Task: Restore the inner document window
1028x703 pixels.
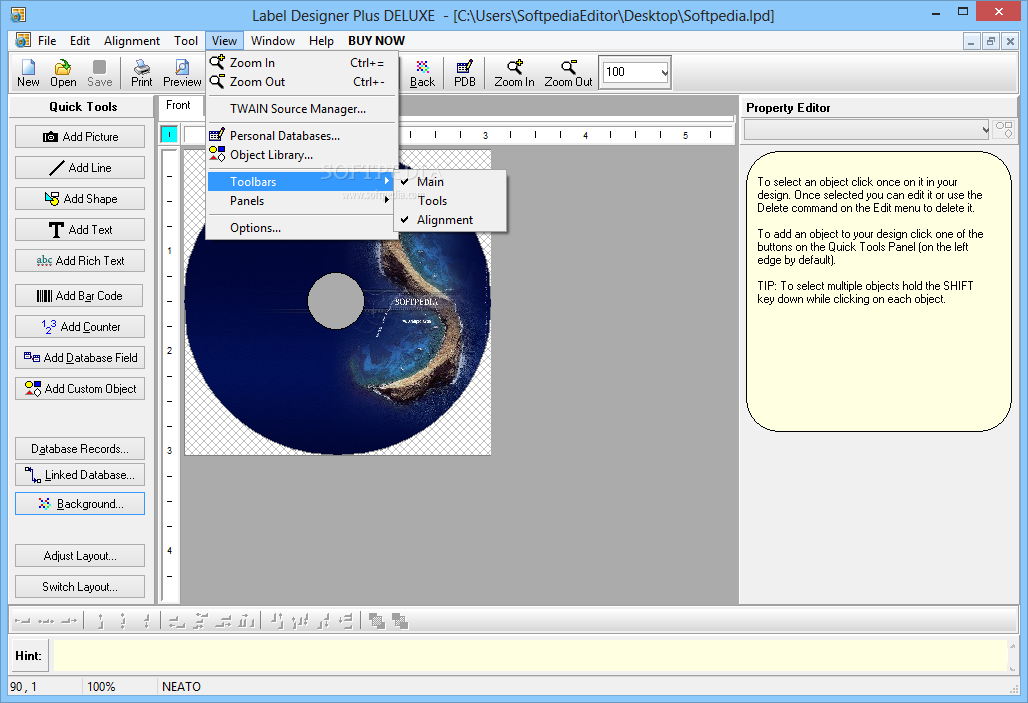Action: tap(991, 41)
